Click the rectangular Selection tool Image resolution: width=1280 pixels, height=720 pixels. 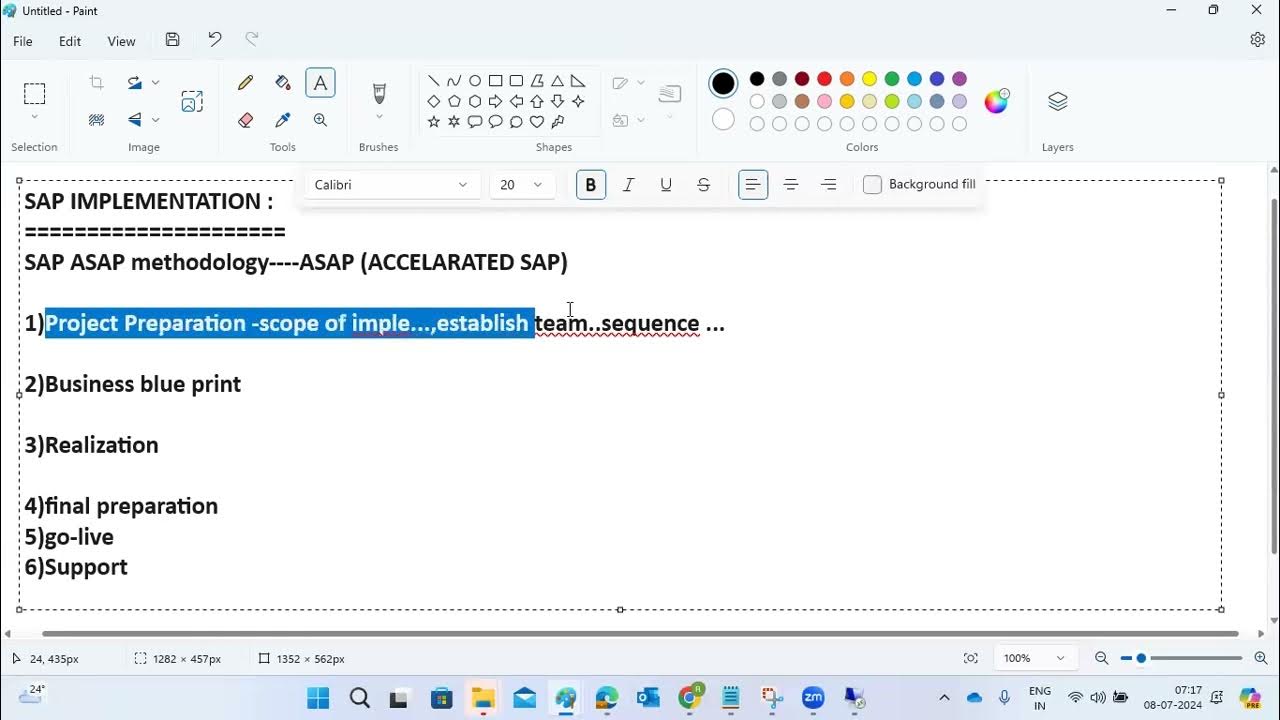(35, 94)
